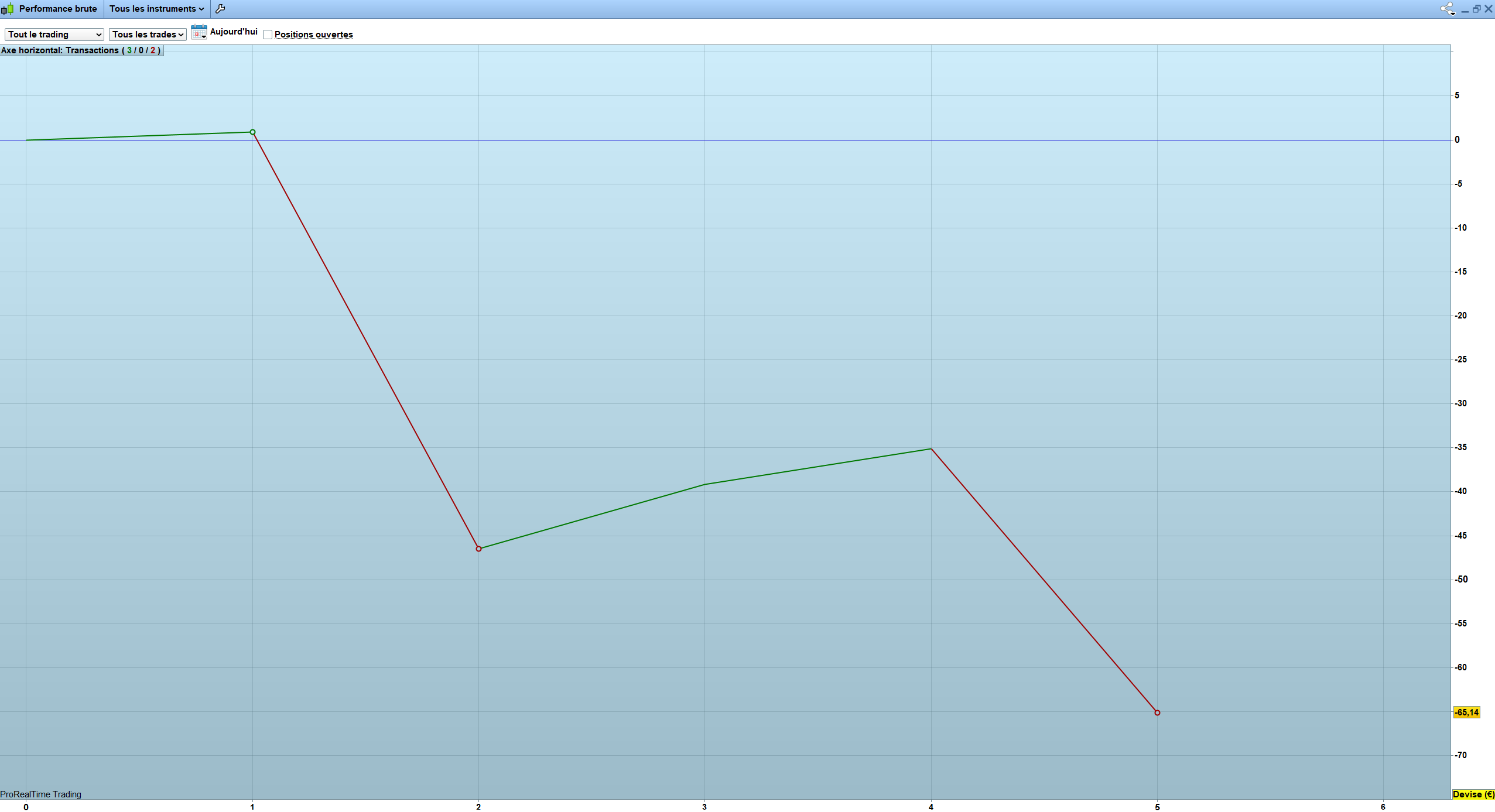This screenshot has height=812, width=1495.
Task: Restore down the Performance brute window
Action: point(1476,9)
